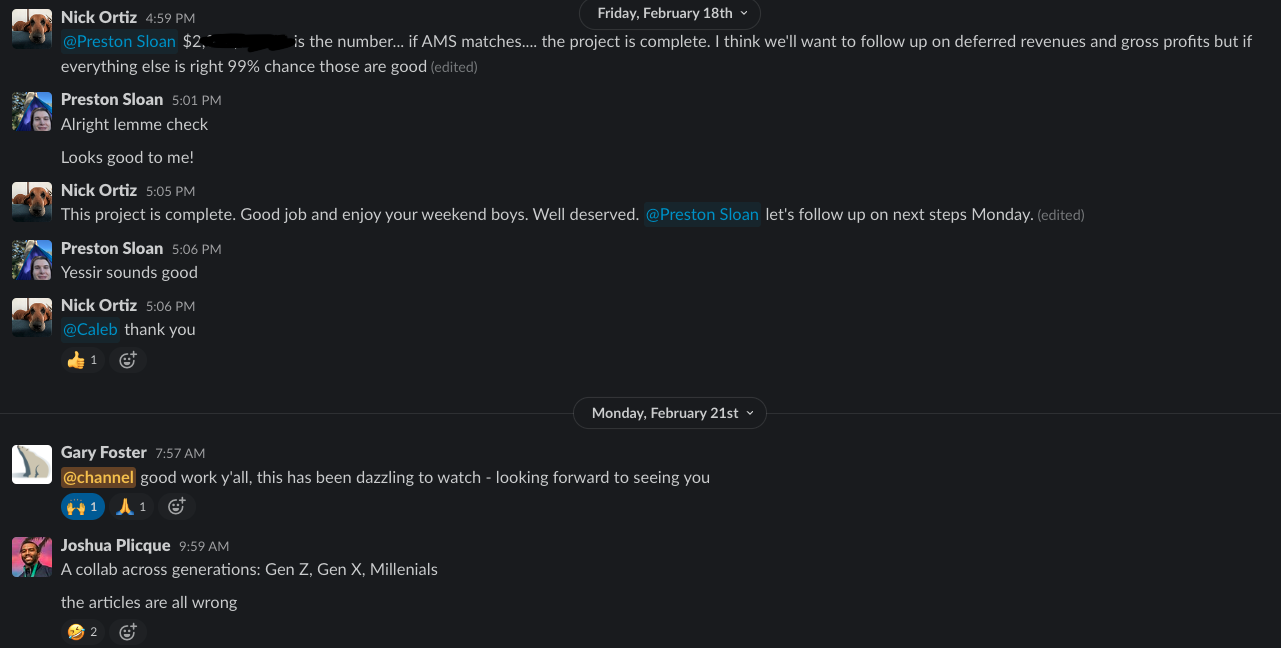Add reaction under Joshua Plicque's message
1281x648 pixels.
pos(128,632)
